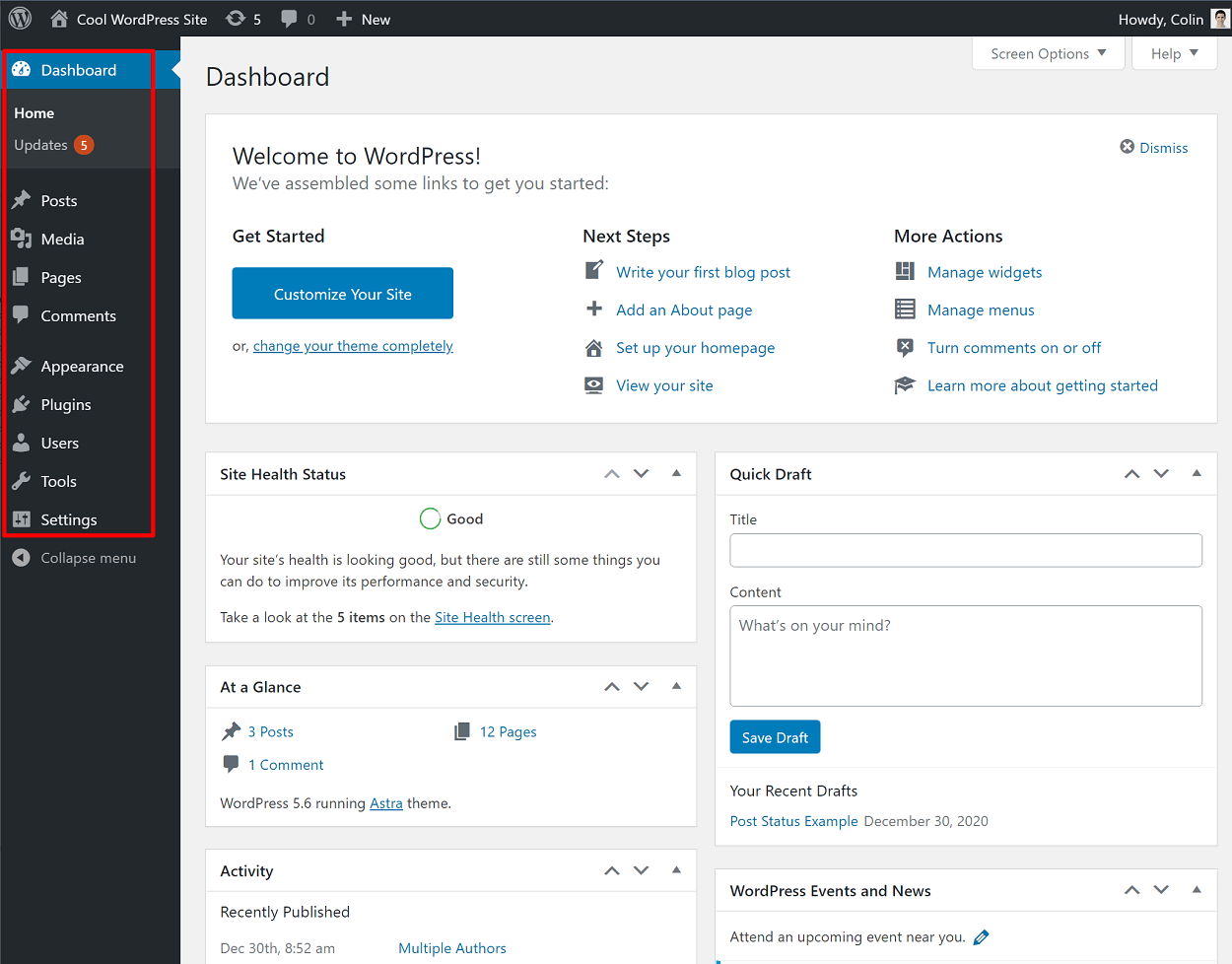1232x964 pixels.
Task: Click the Quick Draft Title field
Action: tap(966, 550)
